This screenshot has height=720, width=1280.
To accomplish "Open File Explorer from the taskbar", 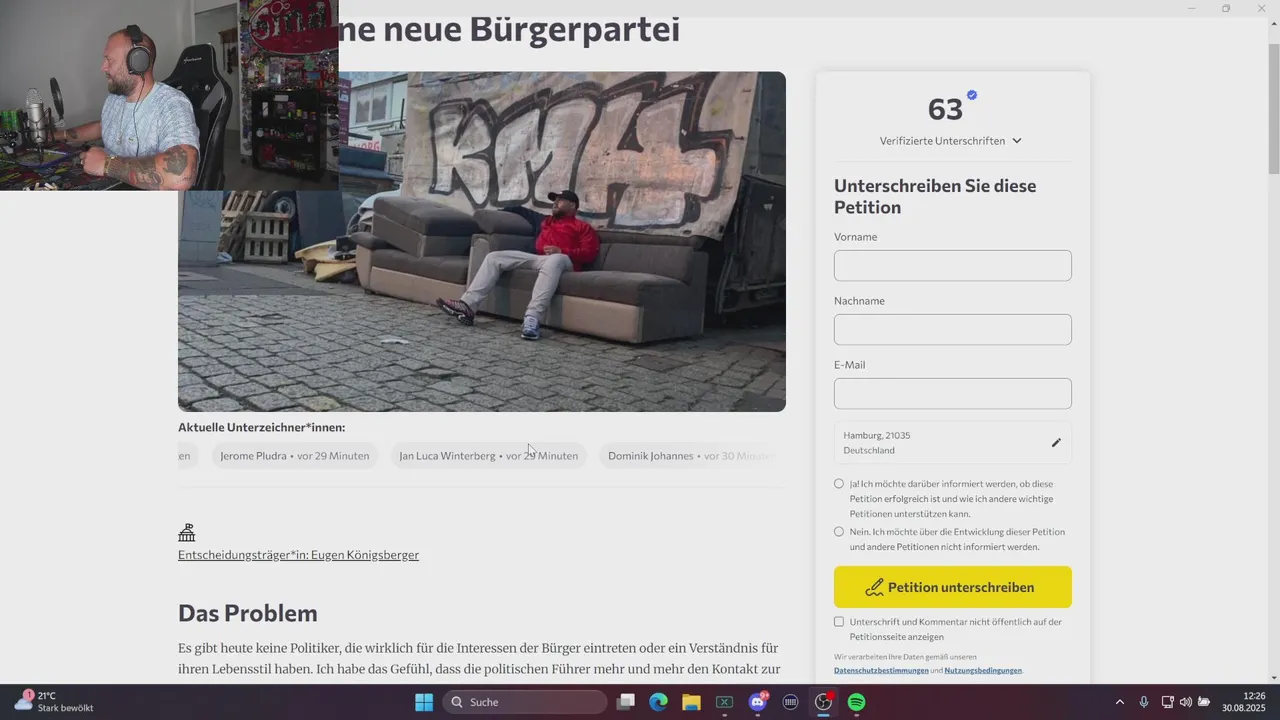I will click(691, 702).
